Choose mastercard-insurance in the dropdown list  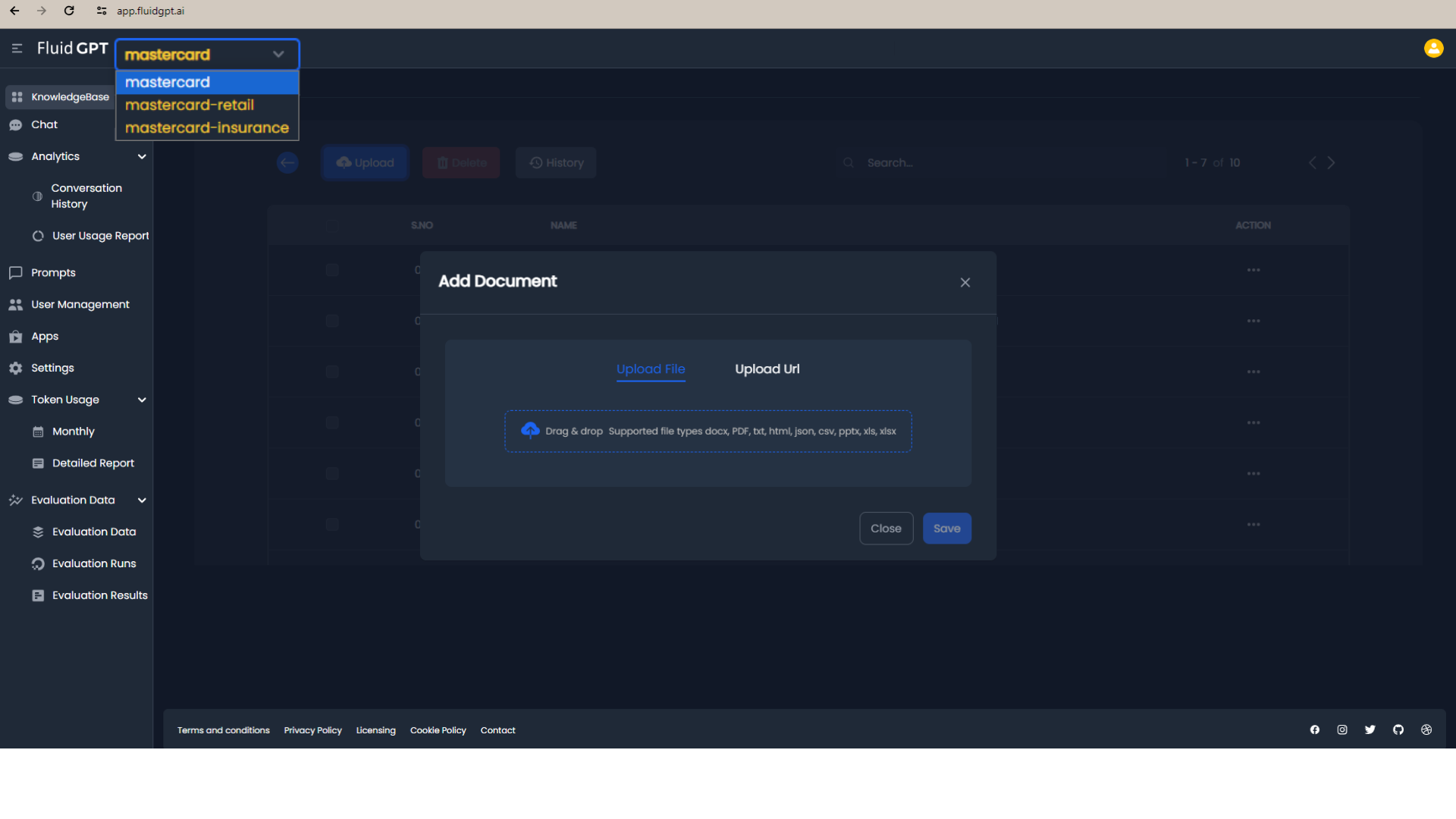[x=207, y=128]
